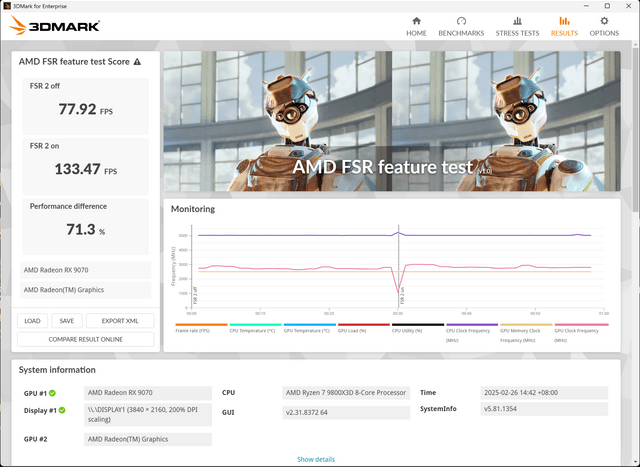The width and height of the screenshot is (640, 467).
Task: Open the OPTIONS tab label
Action: tap(604, 33)
